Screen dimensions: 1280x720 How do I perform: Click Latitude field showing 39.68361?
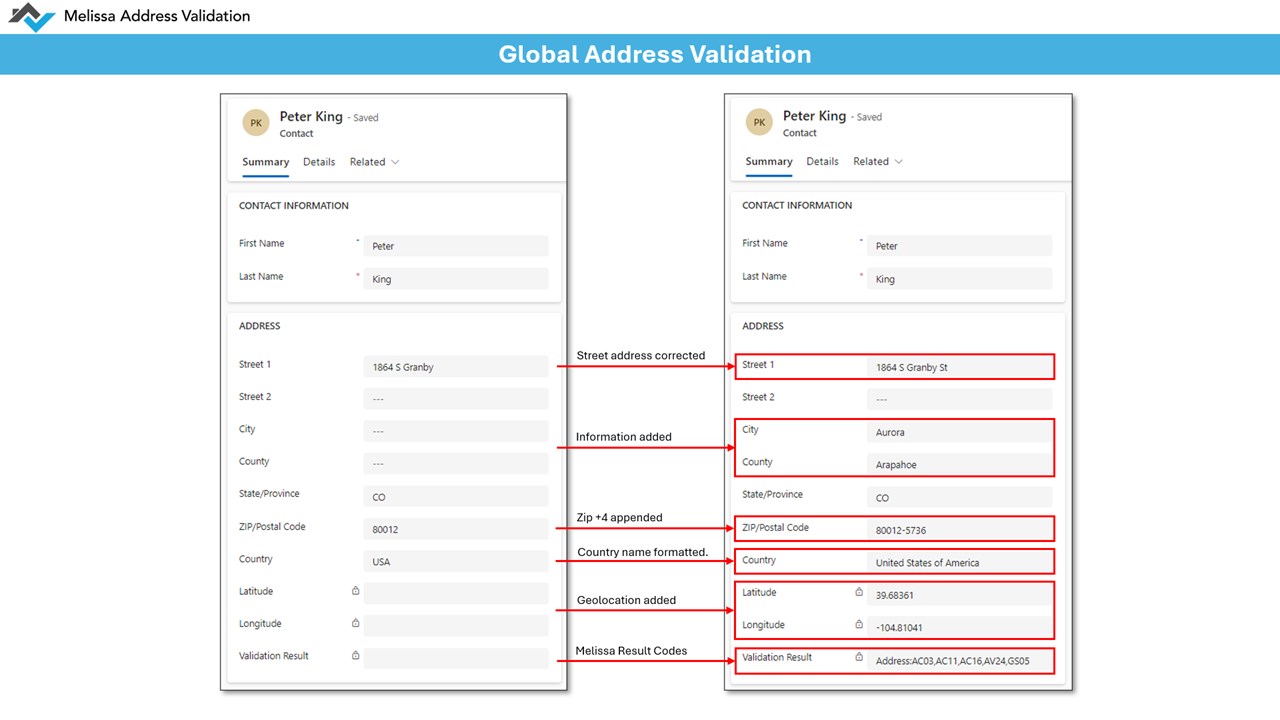pos(960,594)
